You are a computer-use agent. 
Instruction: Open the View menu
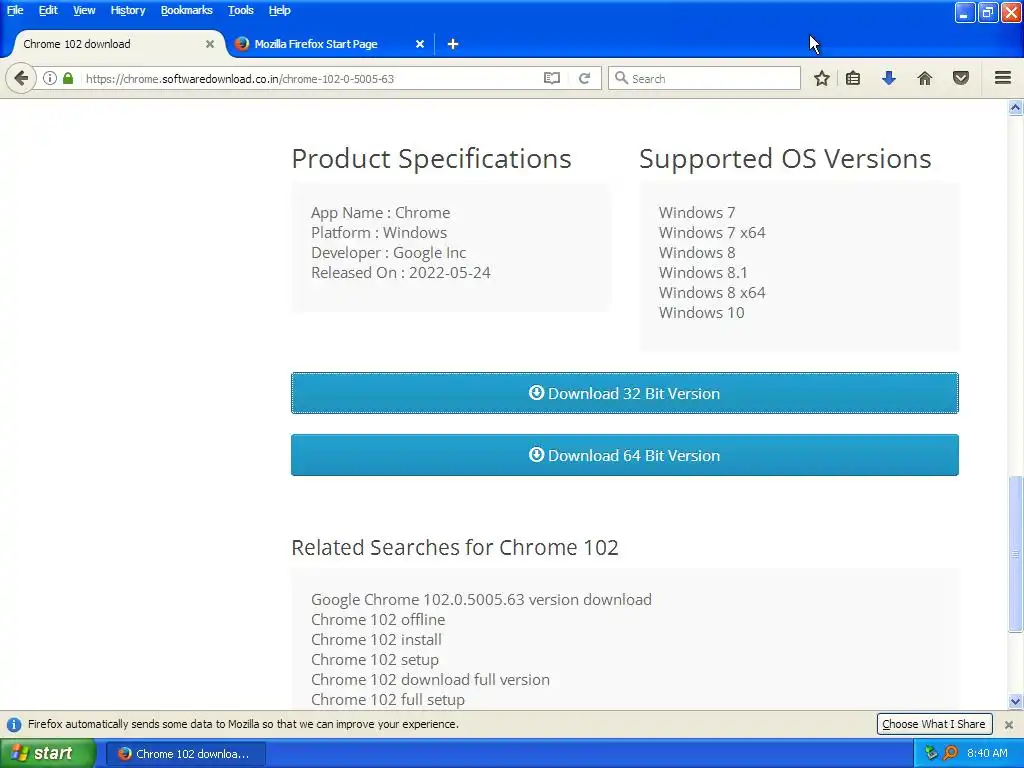pos(84,10)
